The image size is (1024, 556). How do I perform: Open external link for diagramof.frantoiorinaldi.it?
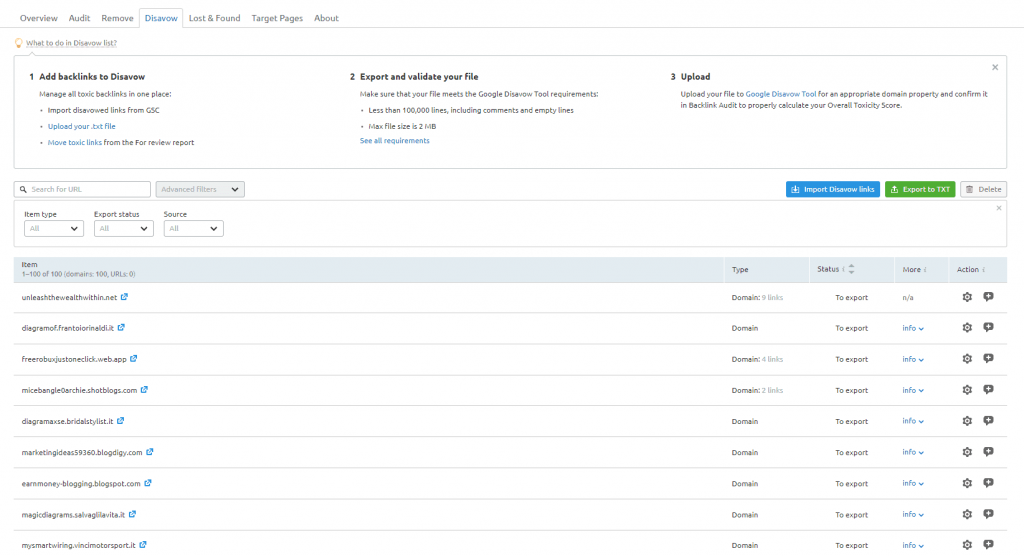121,327
